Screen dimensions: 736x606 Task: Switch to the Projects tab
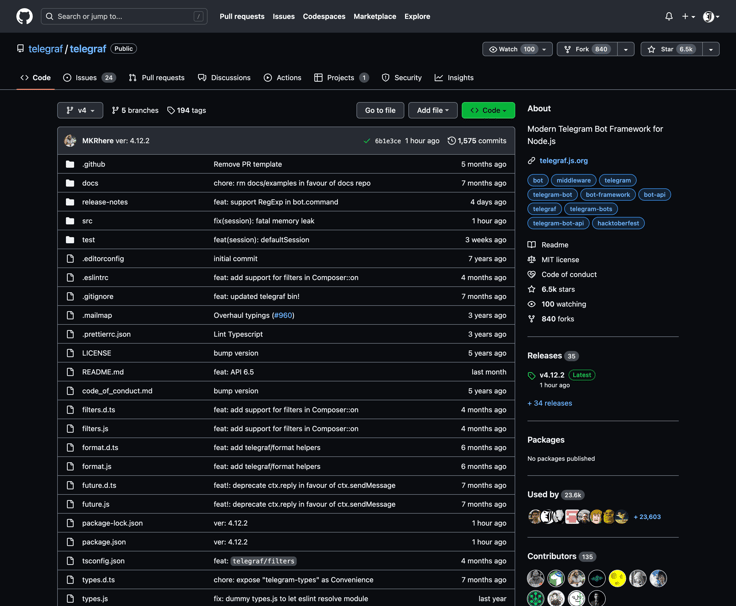pos(341,78)
